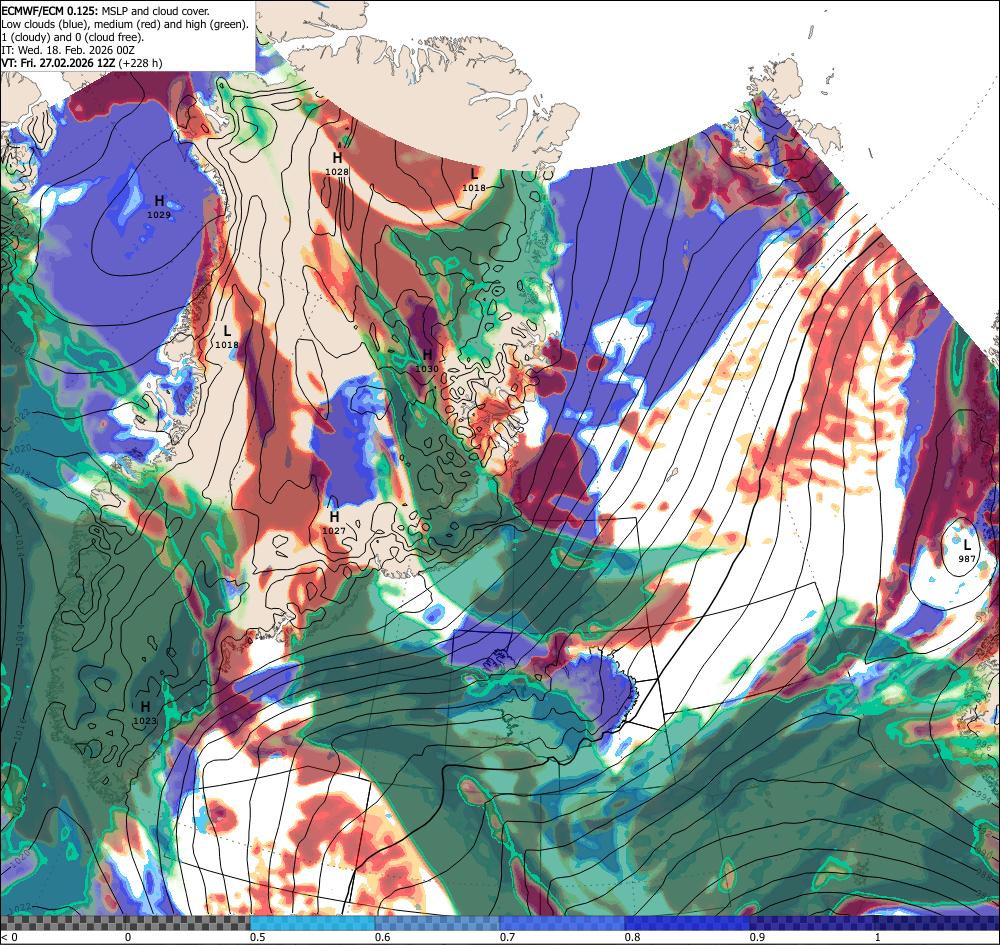The width and height of the screenshot is (1000, 945).
Task: Click the 'VT: Fri. 27.02.2026 12Z (+228 h)' line
Action: point(82,63)
